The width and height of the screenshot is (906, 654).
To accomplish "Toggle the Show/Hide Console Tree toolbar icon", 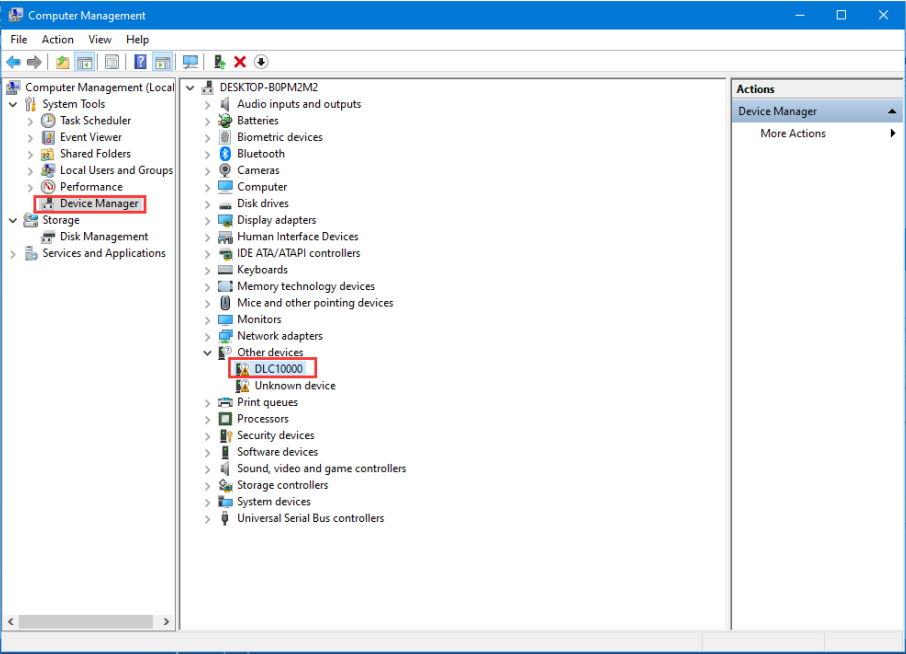I will pyautogui.click(x=85, y=62).
